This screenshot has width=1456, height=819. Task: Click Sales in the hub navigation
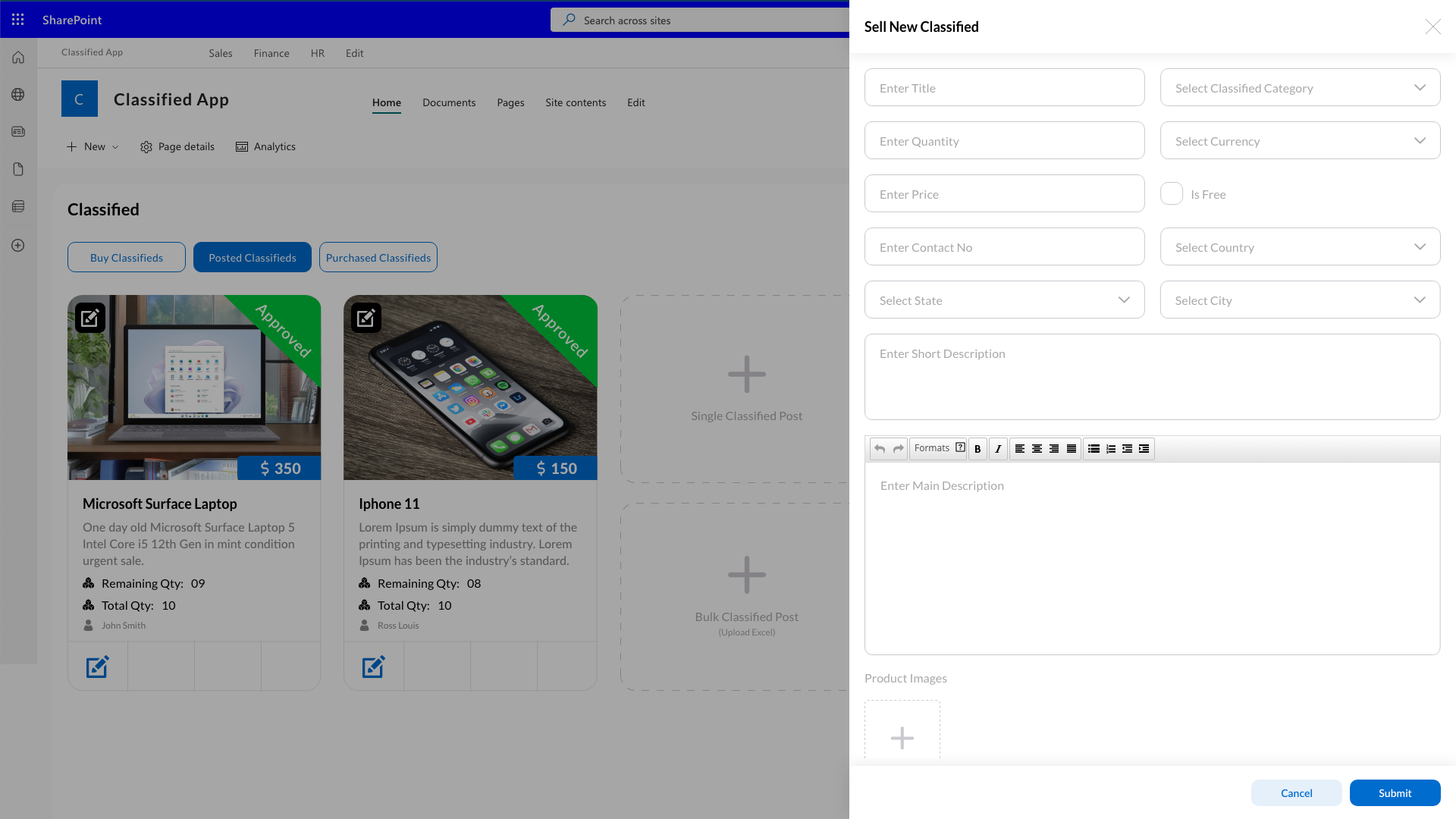pos(221,53)
